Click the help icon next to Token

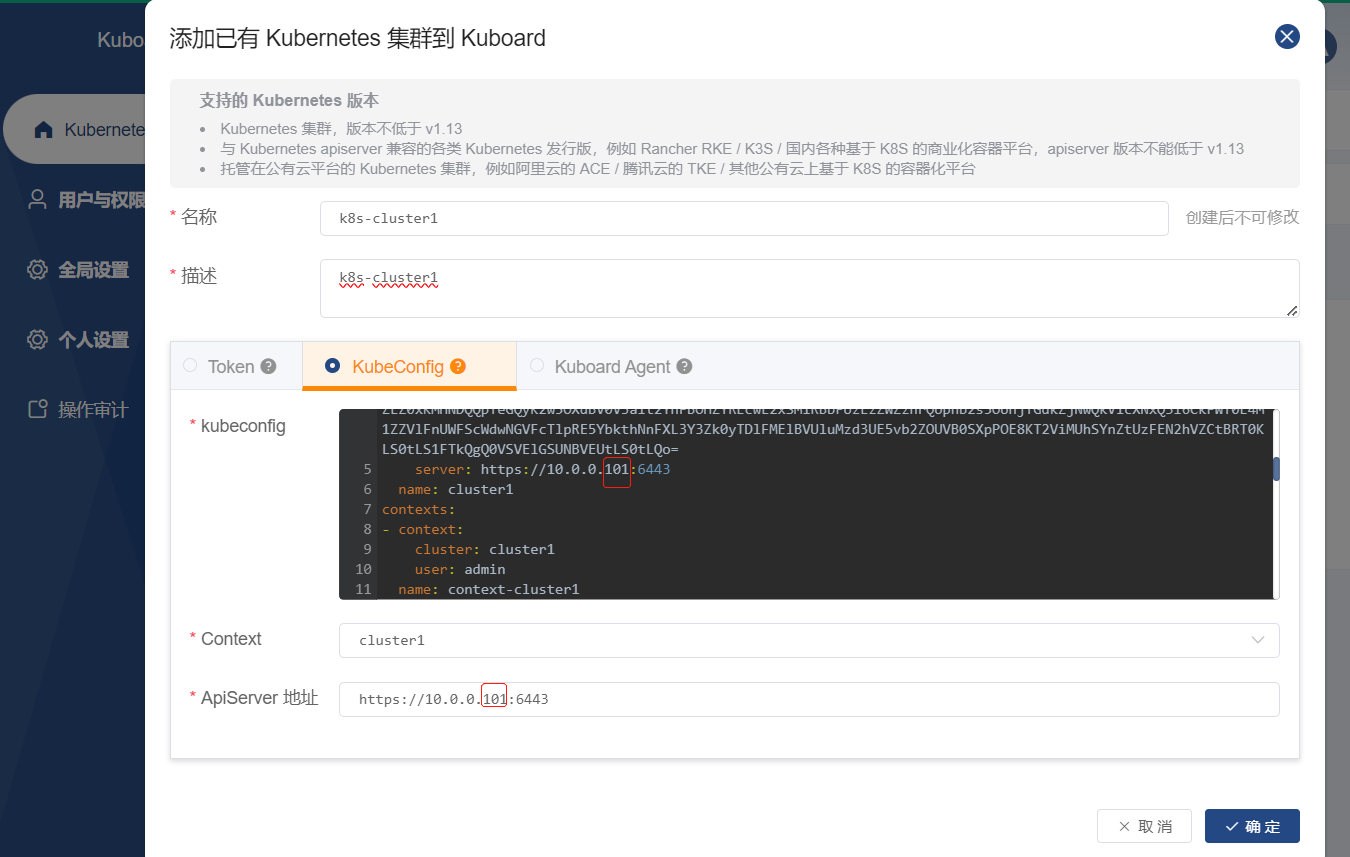click(x=268, y=367)
